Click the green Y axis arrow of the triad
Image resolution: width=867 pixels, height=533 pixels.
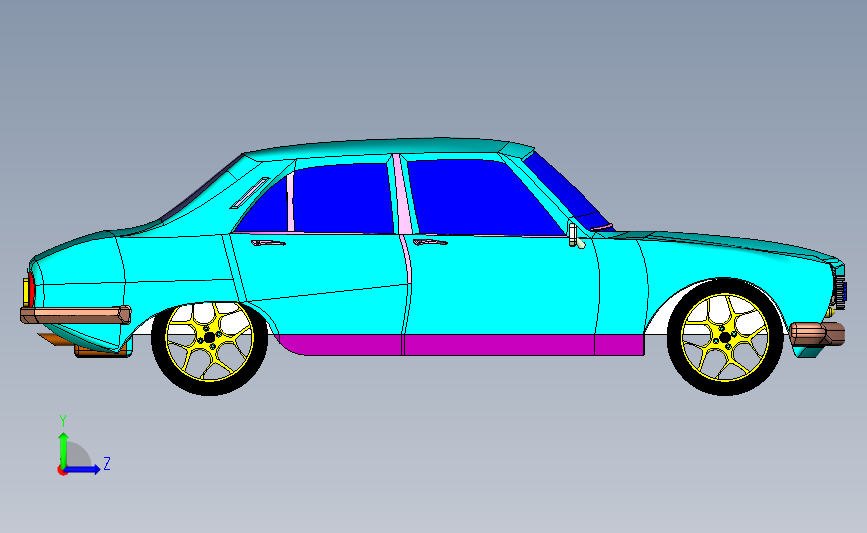pos(63,449)
